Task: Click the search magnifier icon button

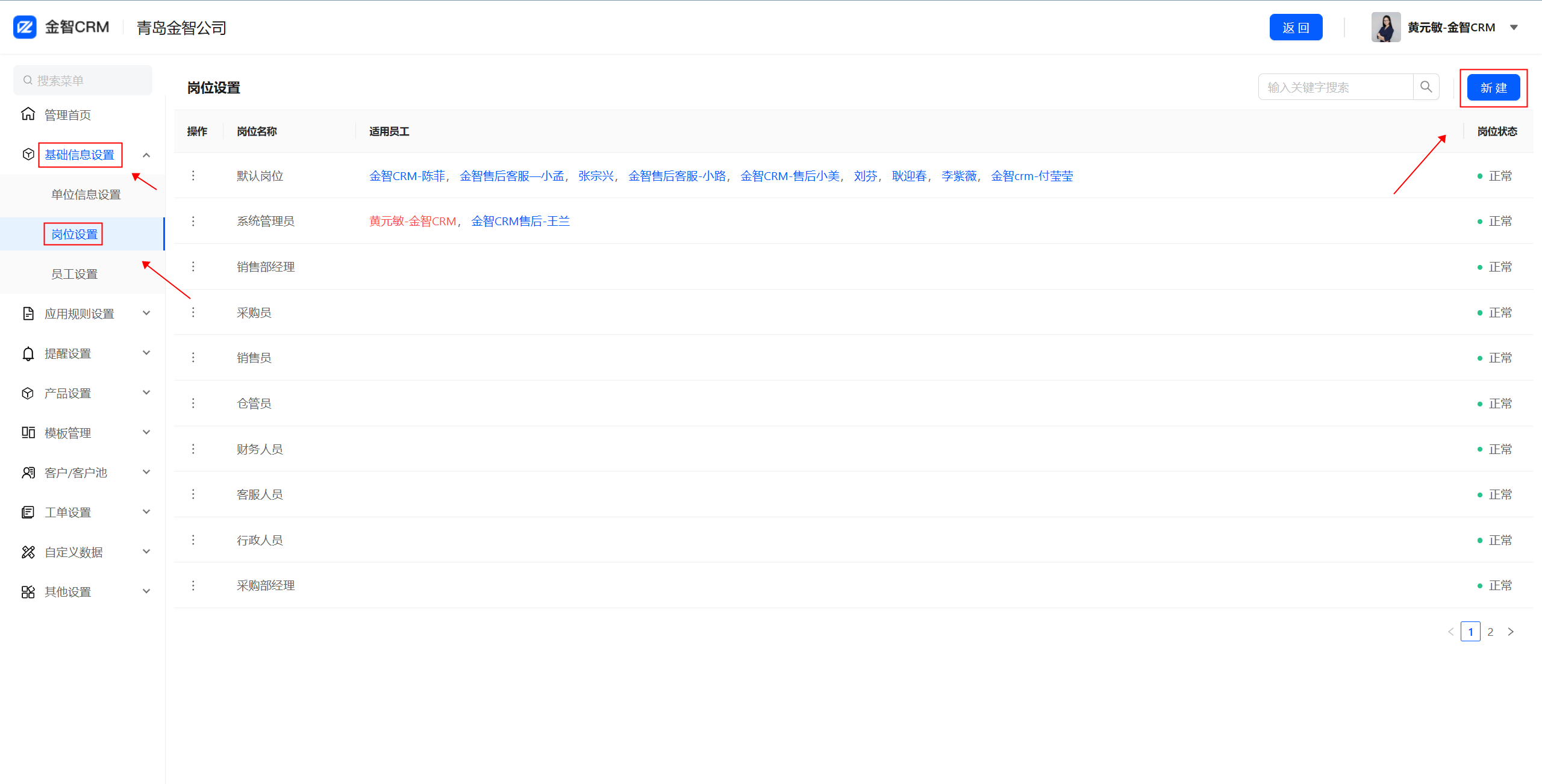Action: click(1426, 87)
